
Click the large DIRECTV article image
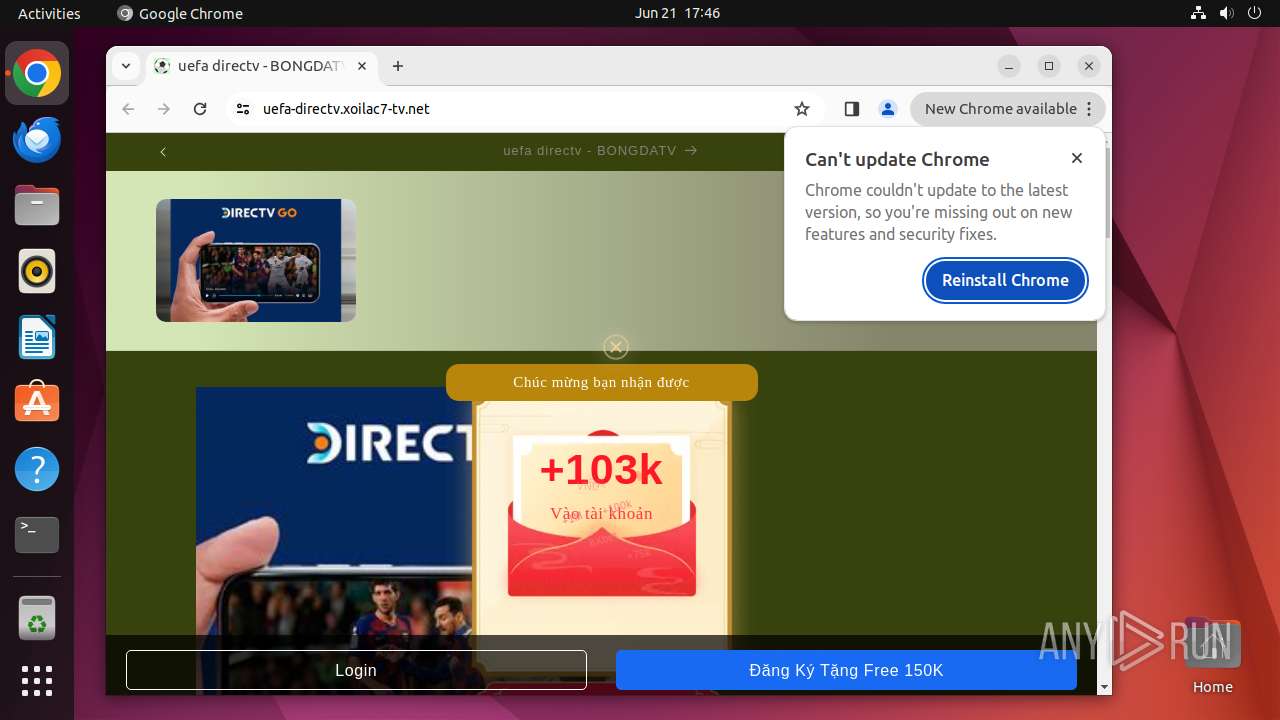pos(334,540)
